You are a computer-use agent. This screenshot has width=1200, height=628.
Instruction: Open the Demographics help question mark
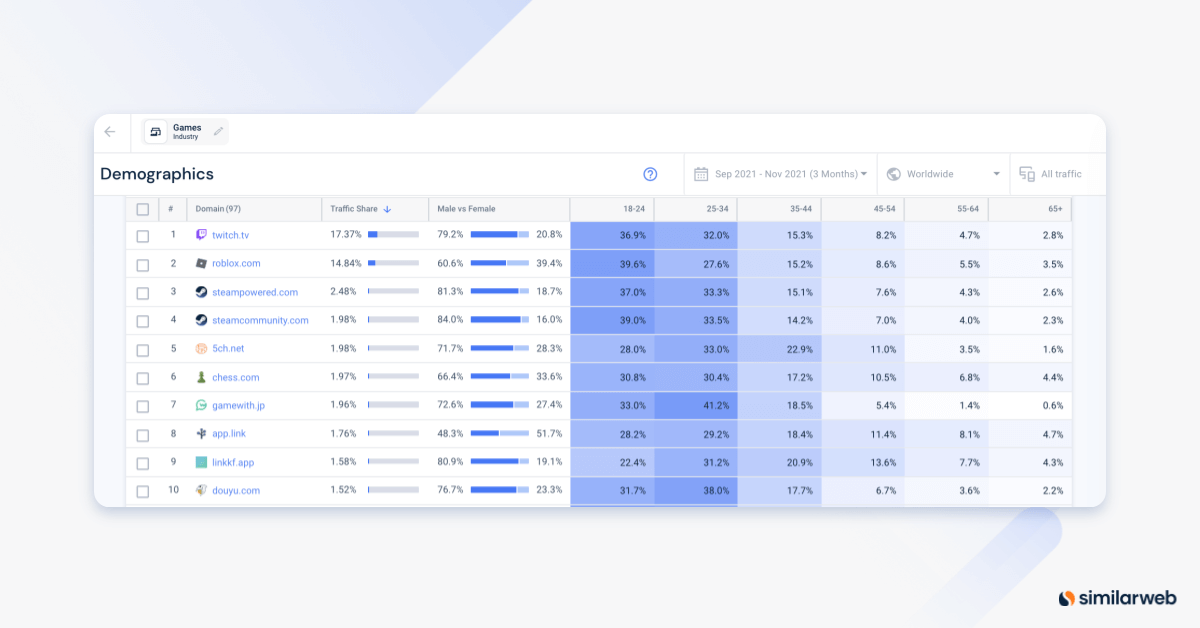click(x=651, y=174)
